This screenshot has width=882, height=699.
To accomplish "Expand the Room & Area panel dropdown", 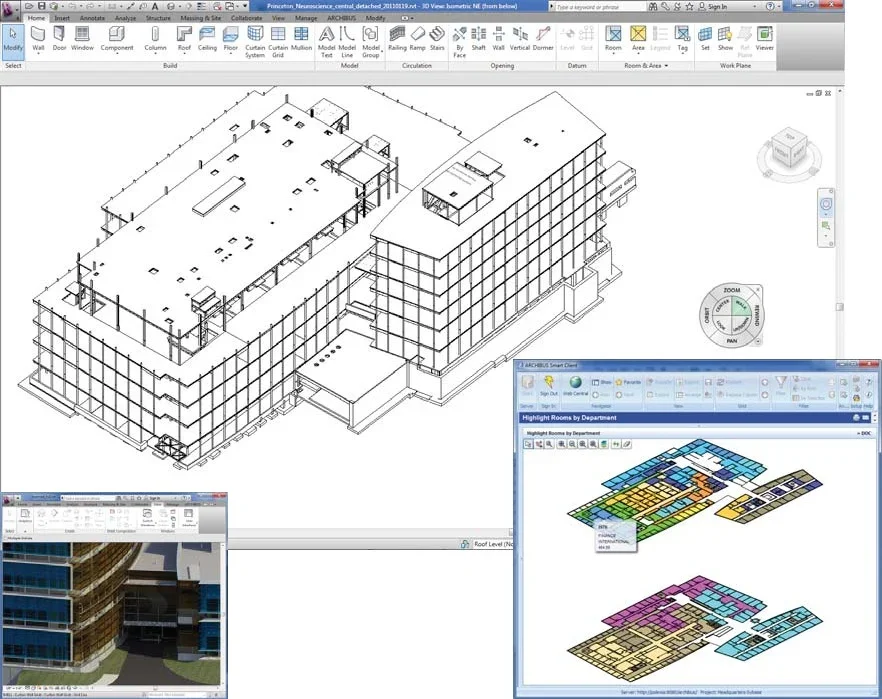I will point(667,66).
